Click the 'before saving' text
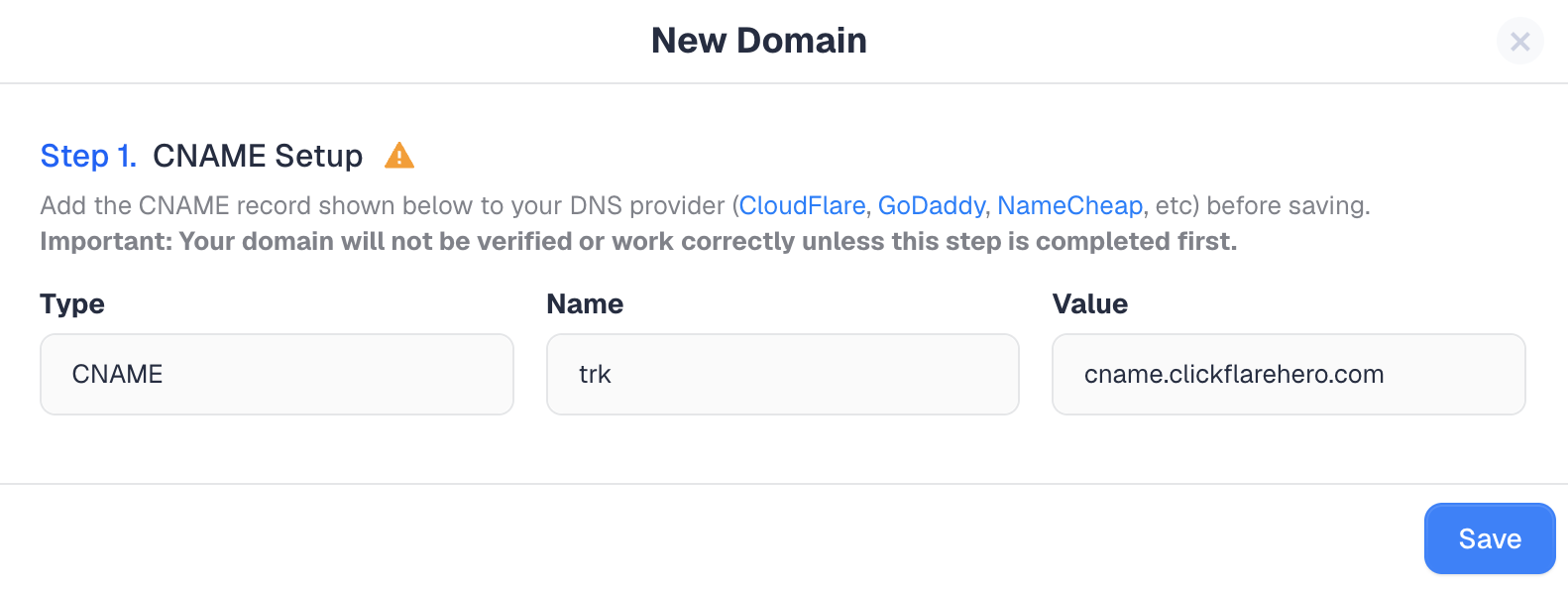1568x591 pixels. (x=1288, y=205)
